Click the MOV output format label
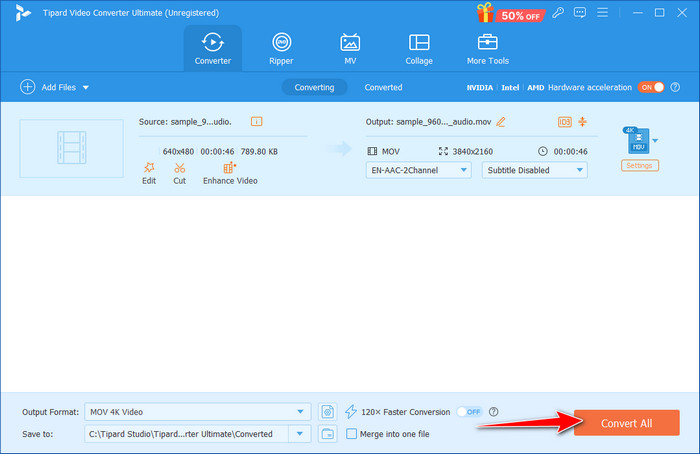 click(391, 151)
